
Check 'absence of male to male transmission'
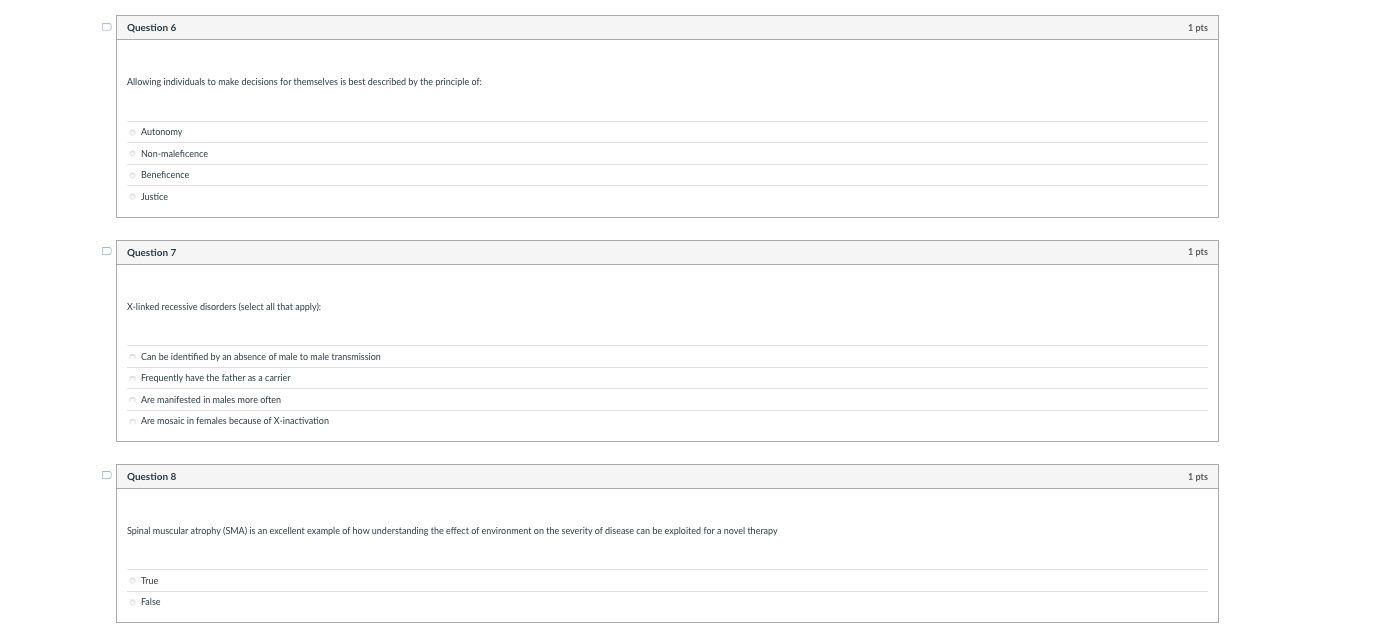132,357
